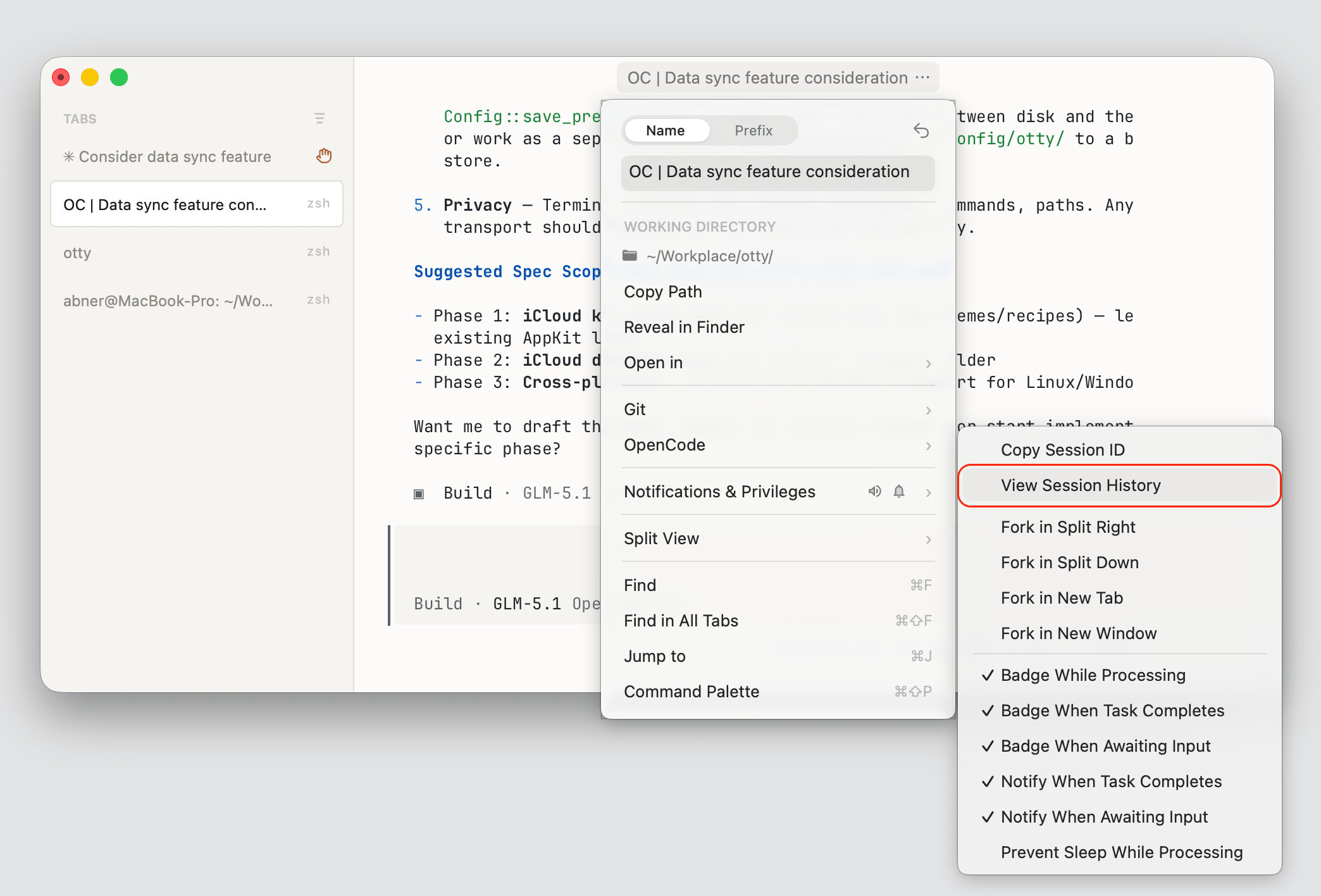Minimize the window with yellow button
The height and width of the screenshot is (896, 1321).
pos(90,77)
